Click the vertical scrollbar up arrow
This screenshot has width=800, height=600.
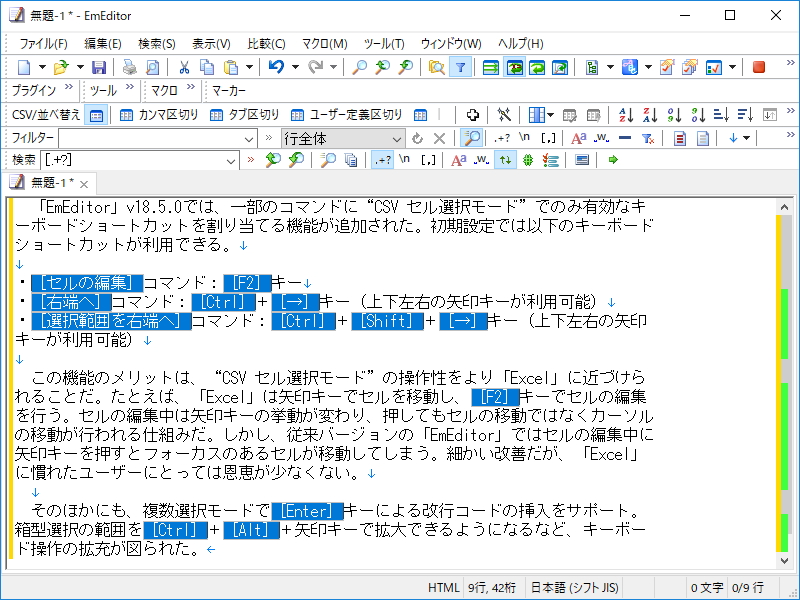pos(784,207)
